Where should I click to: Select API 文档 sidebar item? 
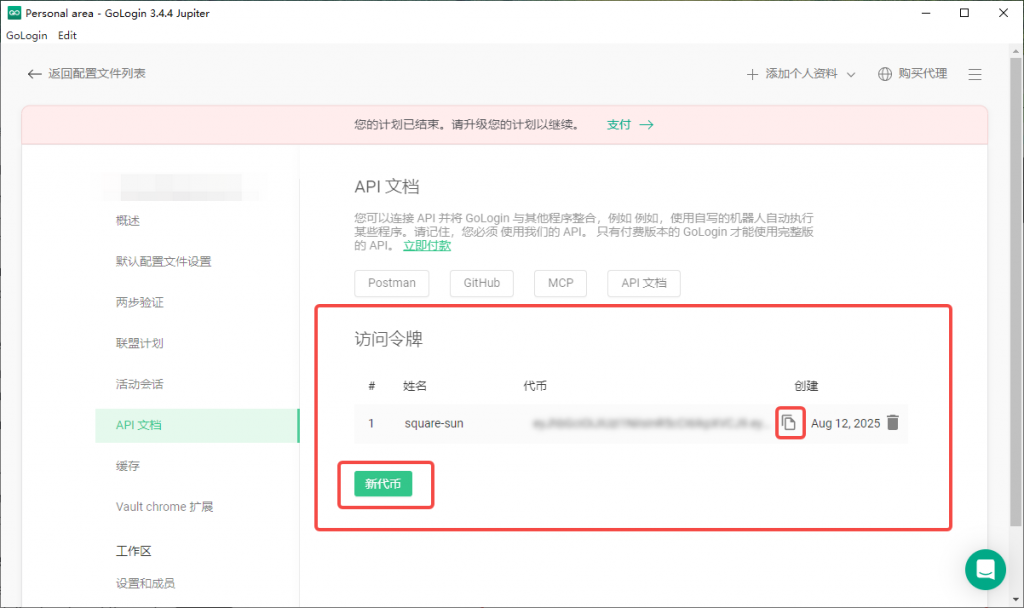pyautogui.click(x=197, y=425)
